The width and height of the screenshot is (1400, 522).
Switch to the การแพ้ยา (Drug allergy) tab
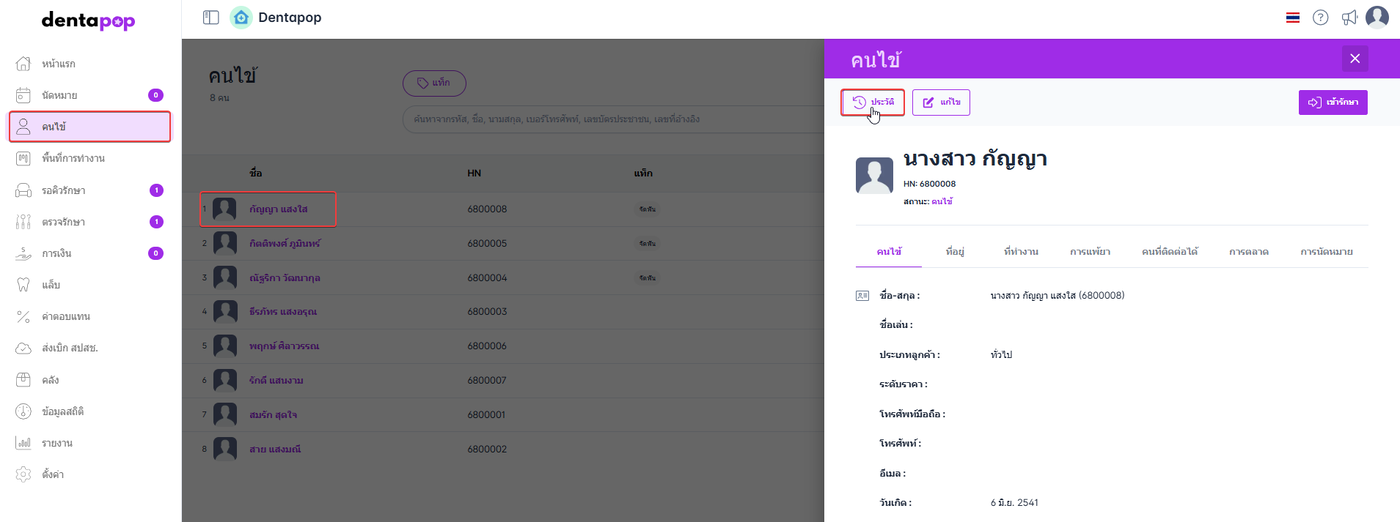click(x=1089, y=252)
